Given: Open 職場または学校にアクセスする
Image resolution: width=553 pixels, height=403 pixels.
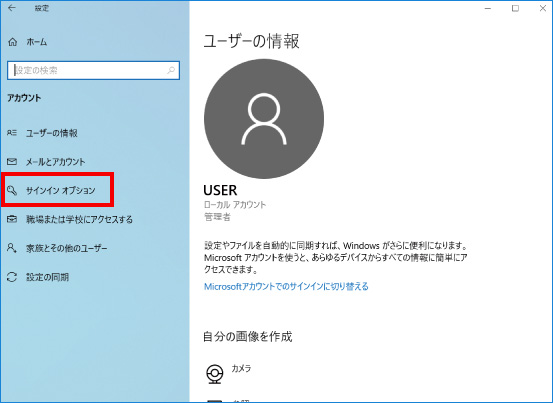Looking at the screenshot, I should (x=79, y=219).
